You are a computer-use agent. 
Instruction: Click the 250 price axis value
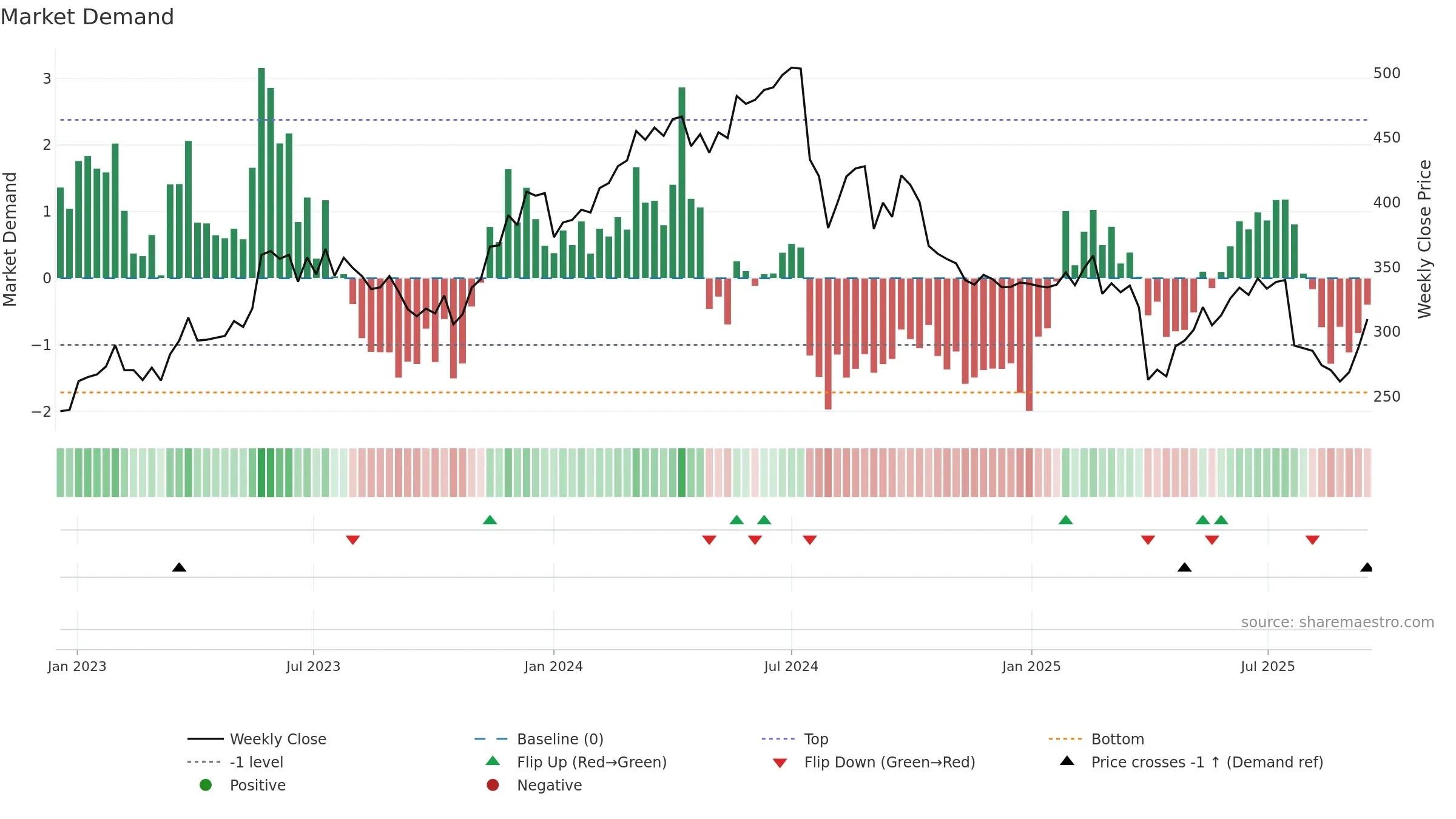coord(1387,397)
